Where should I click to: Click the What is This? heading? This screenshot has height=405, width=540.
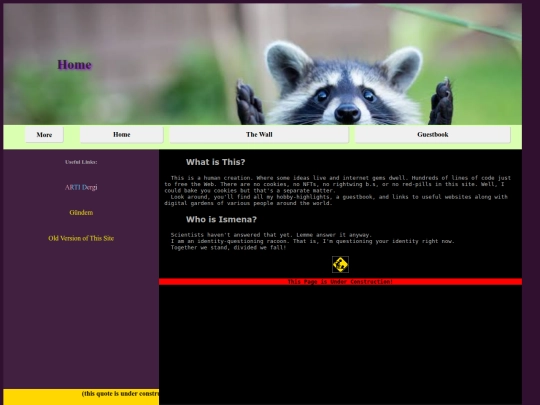click(216, 162)
